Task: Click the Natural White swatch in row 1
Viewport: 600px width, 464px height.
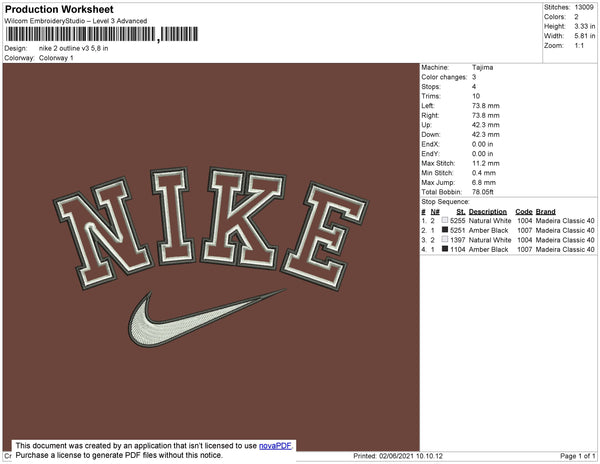Action: (445, 220)
